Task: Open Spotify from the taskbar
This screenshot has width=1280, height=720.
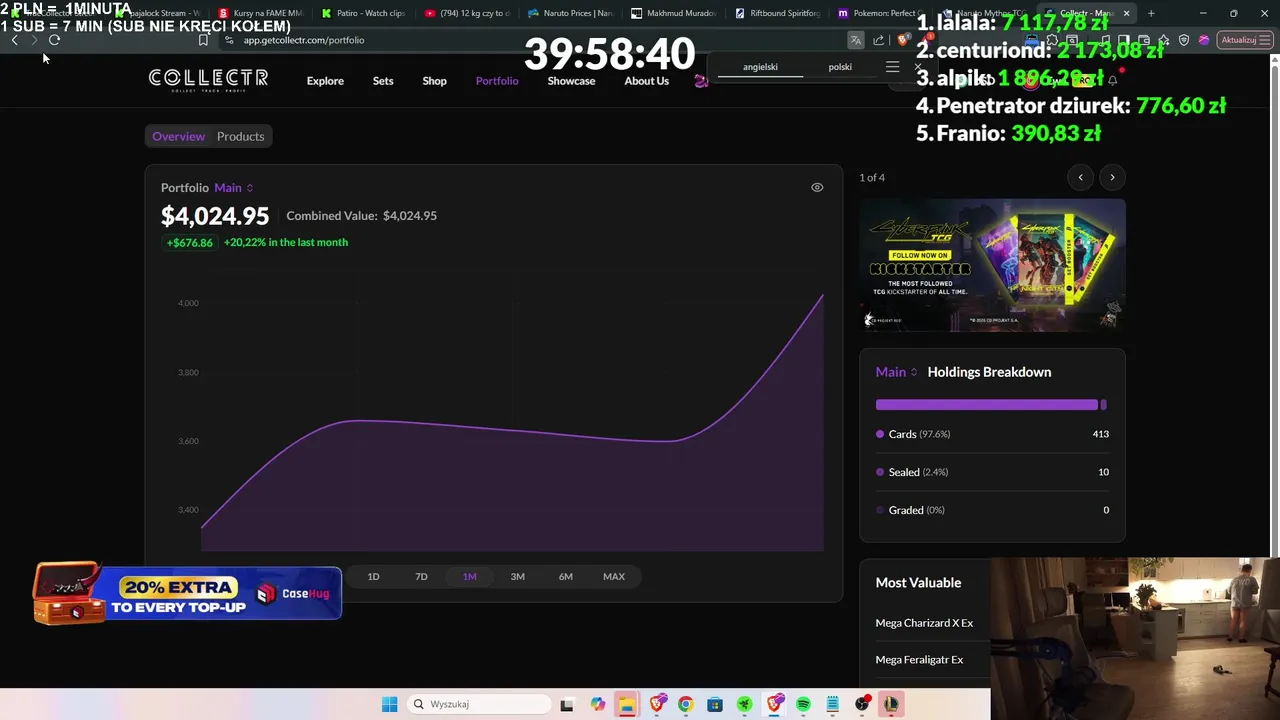Action: coord(803,704)
